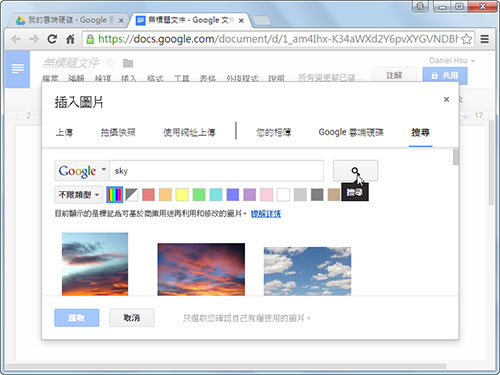This screenshot has width=500, height=375.
Task: Select the upload-by-URL tab
Action: coord(189,133)
